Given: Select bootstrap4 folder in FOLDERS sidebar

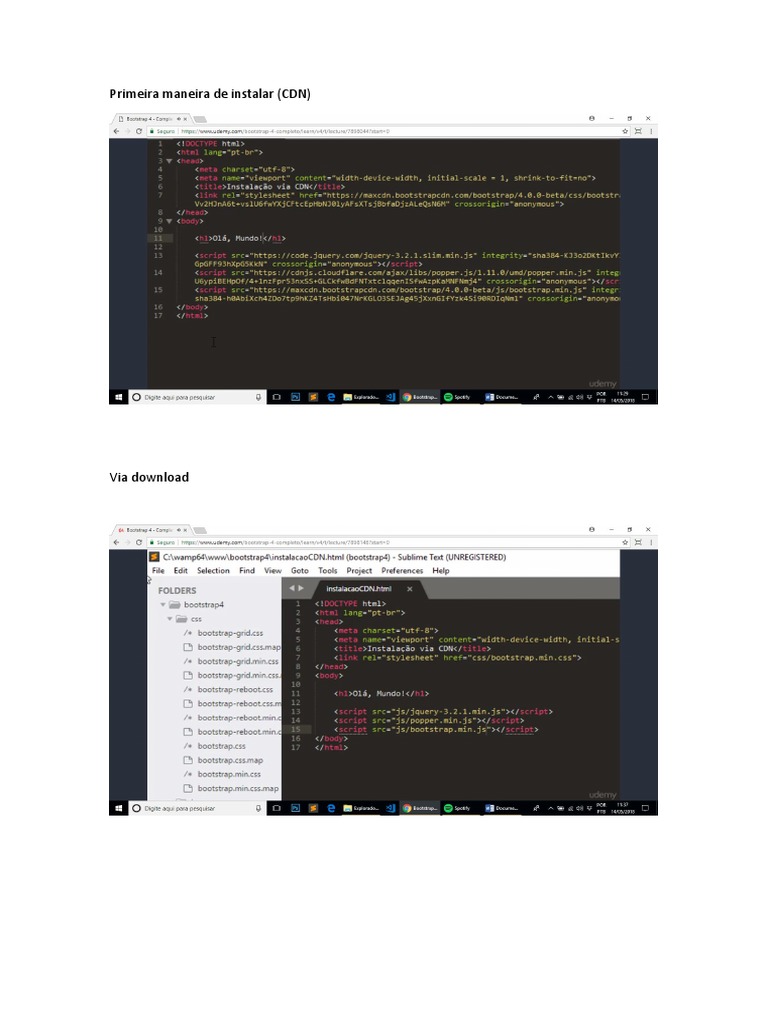Looking at the screenshot, I should (204, 605).
